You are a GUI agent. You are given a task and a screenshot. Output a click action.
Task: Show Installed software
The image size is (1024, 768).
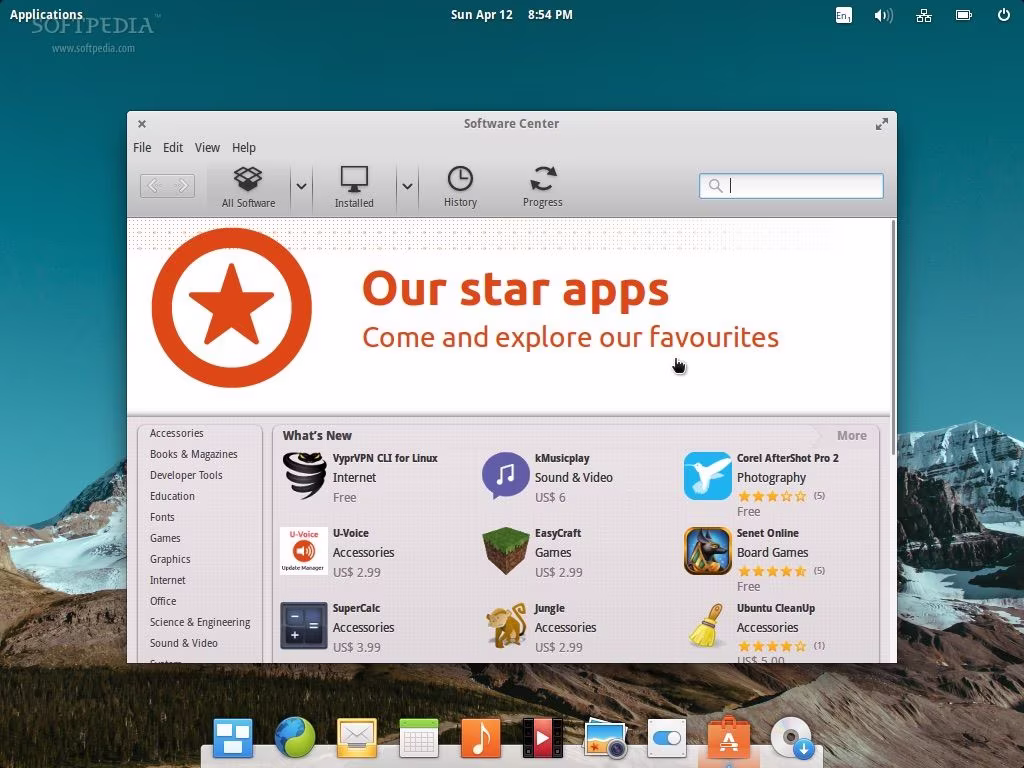tap(354, 187)
